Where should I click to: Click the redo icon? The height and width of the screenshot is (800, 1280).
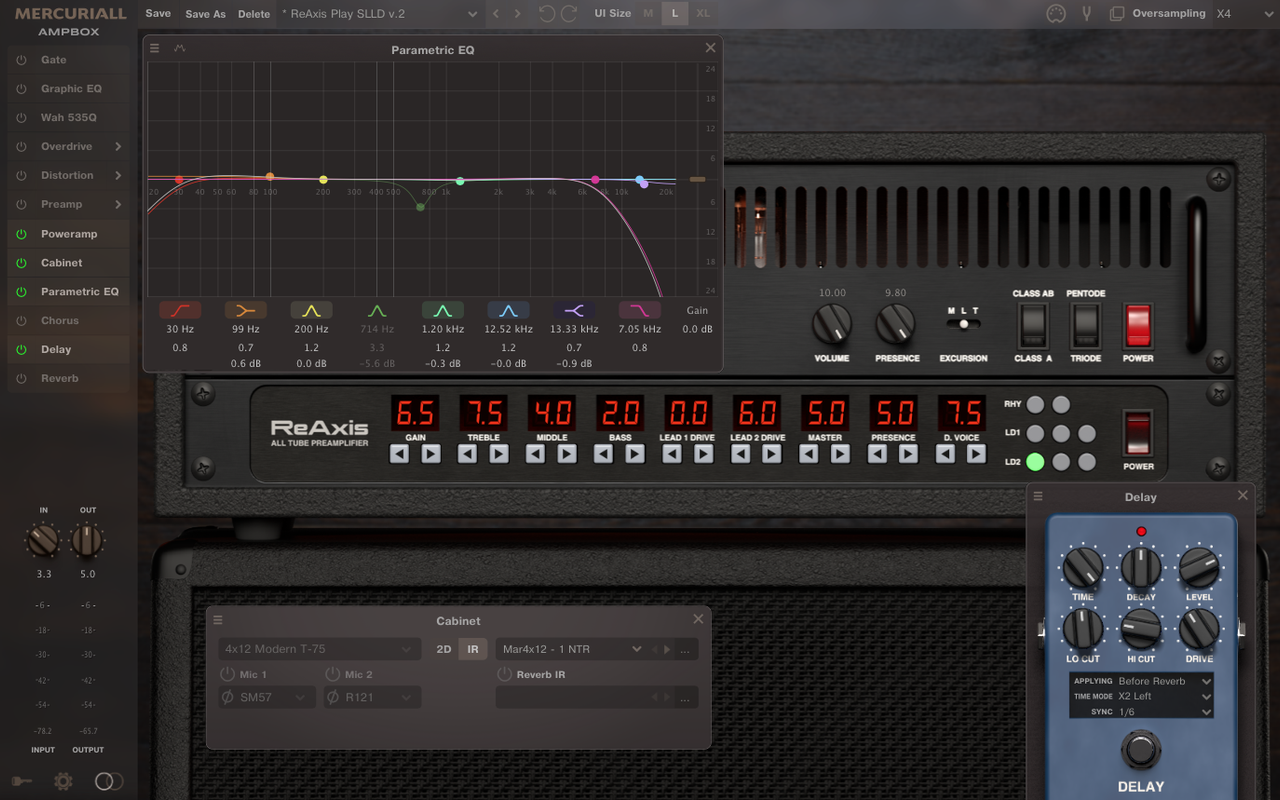coord(569,14)
